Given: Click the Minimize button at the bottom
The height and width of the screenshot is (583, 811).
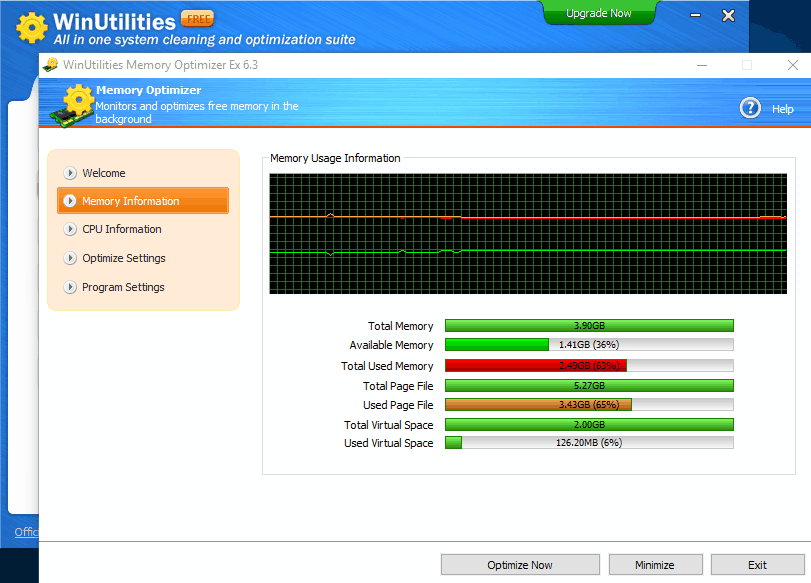Looking at the screenshot, I should (655, 565).
